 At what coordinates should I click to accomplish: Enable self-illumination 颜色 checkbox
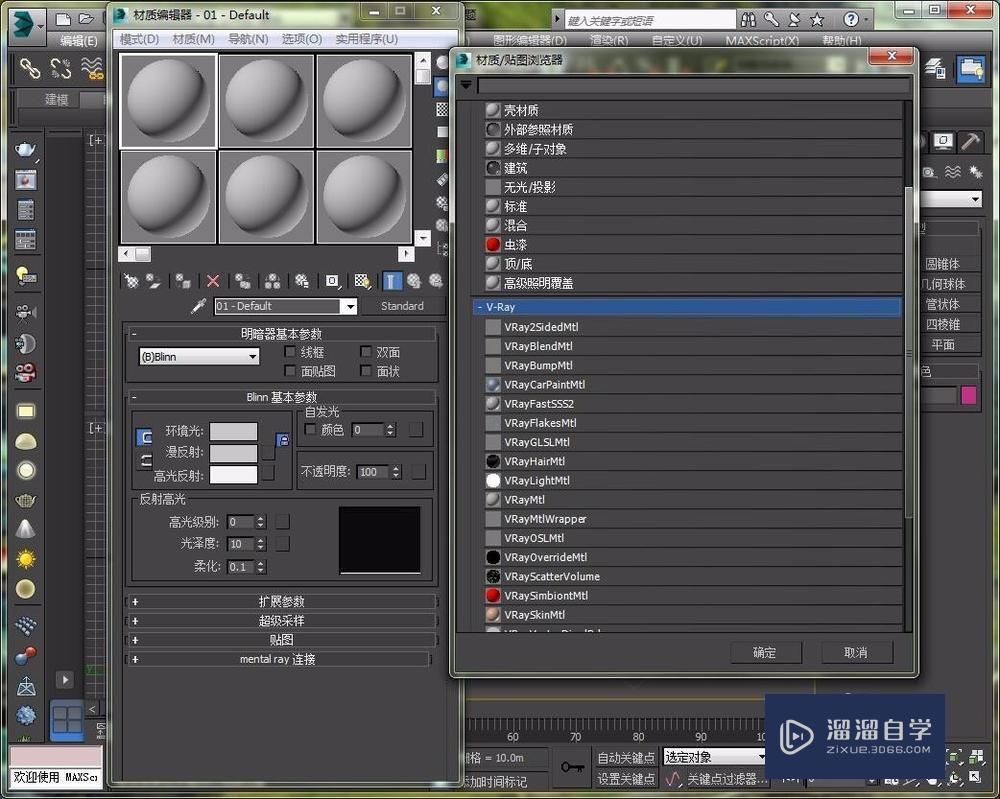[x=311, y=429]
